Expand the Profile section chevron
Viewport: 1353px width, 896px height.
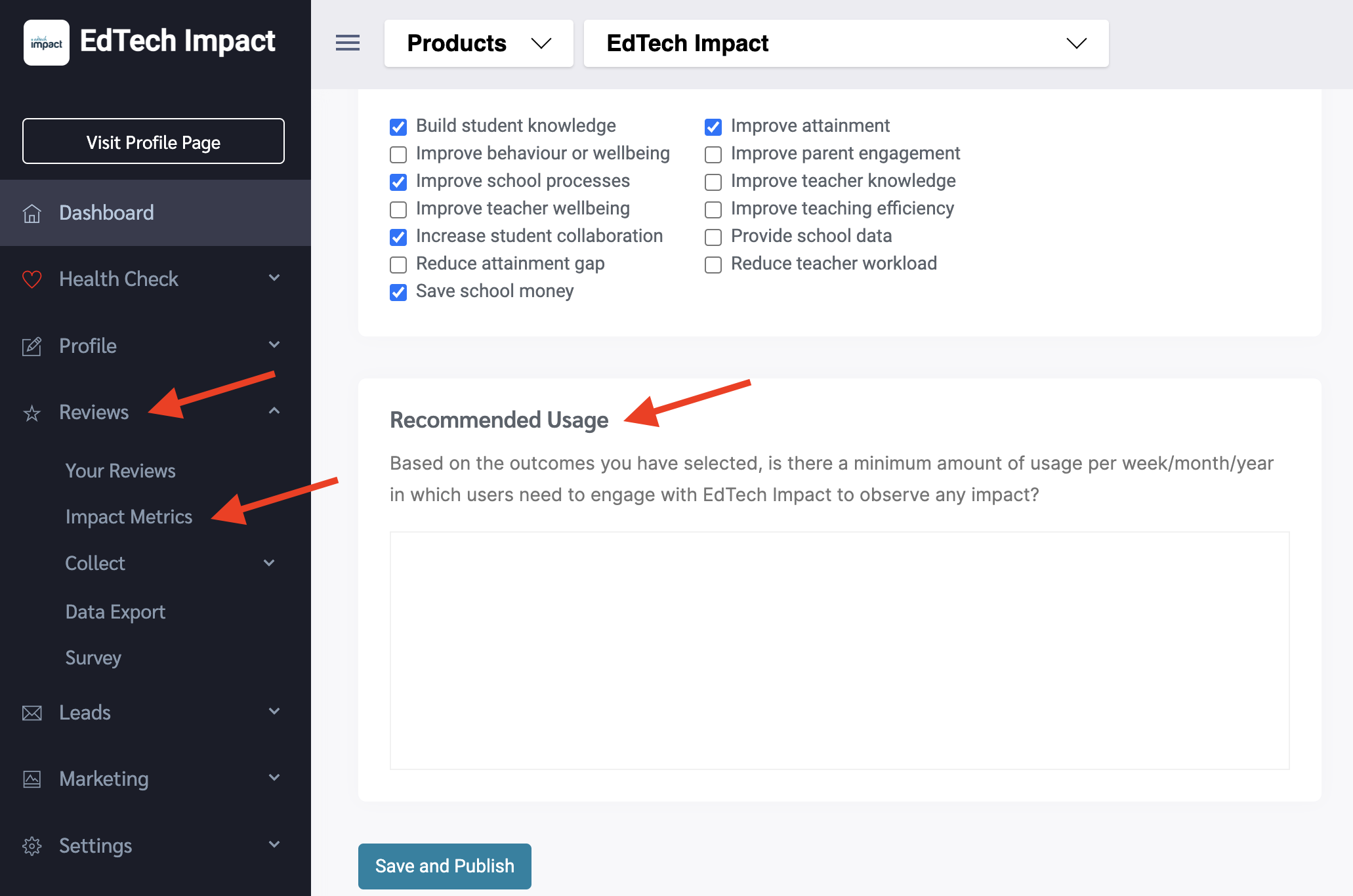click(x=274, y=345)
